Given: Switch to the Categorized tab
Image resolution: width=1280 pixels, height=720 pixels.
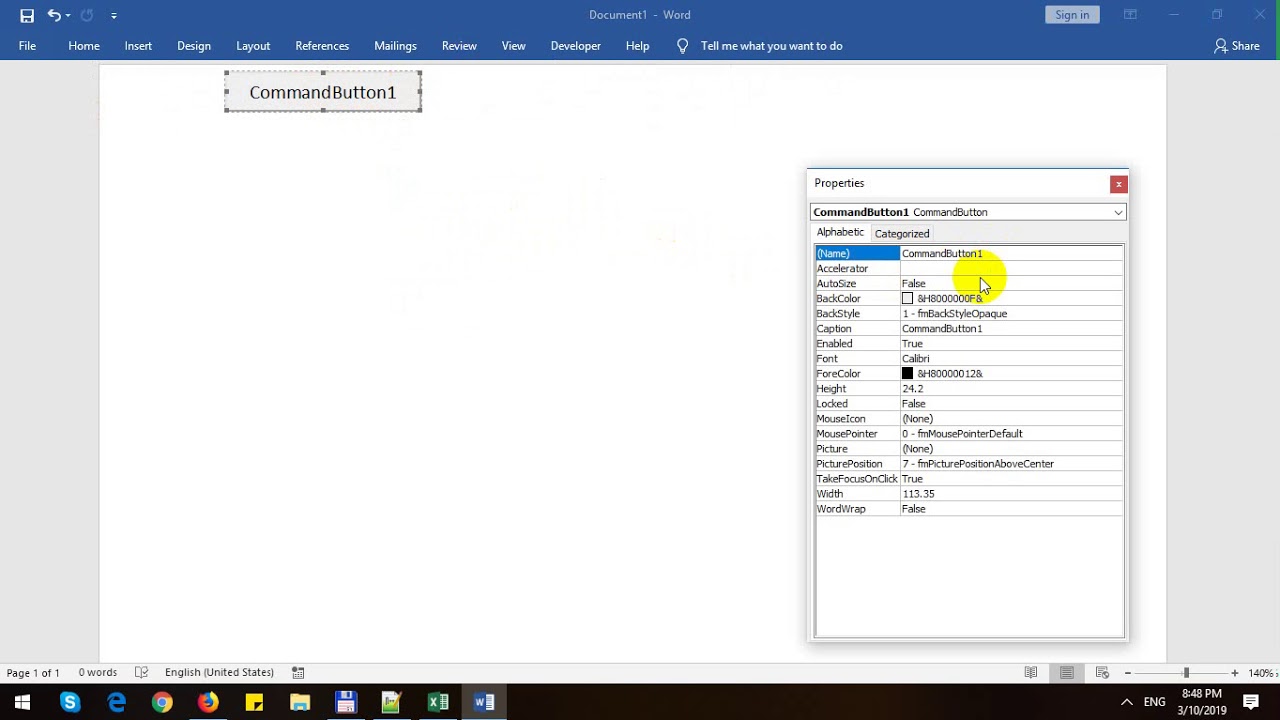Looking at the screenshot, I should (x=902, y=234).
